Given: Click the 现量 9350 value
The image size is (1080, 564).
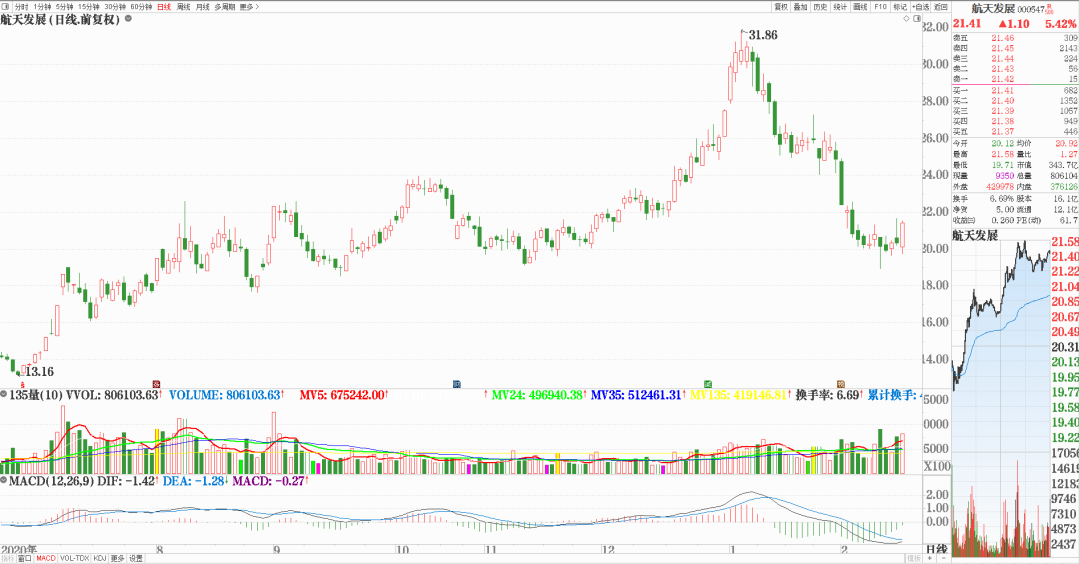Looking at the screenshot, I should click(1004, 176).
